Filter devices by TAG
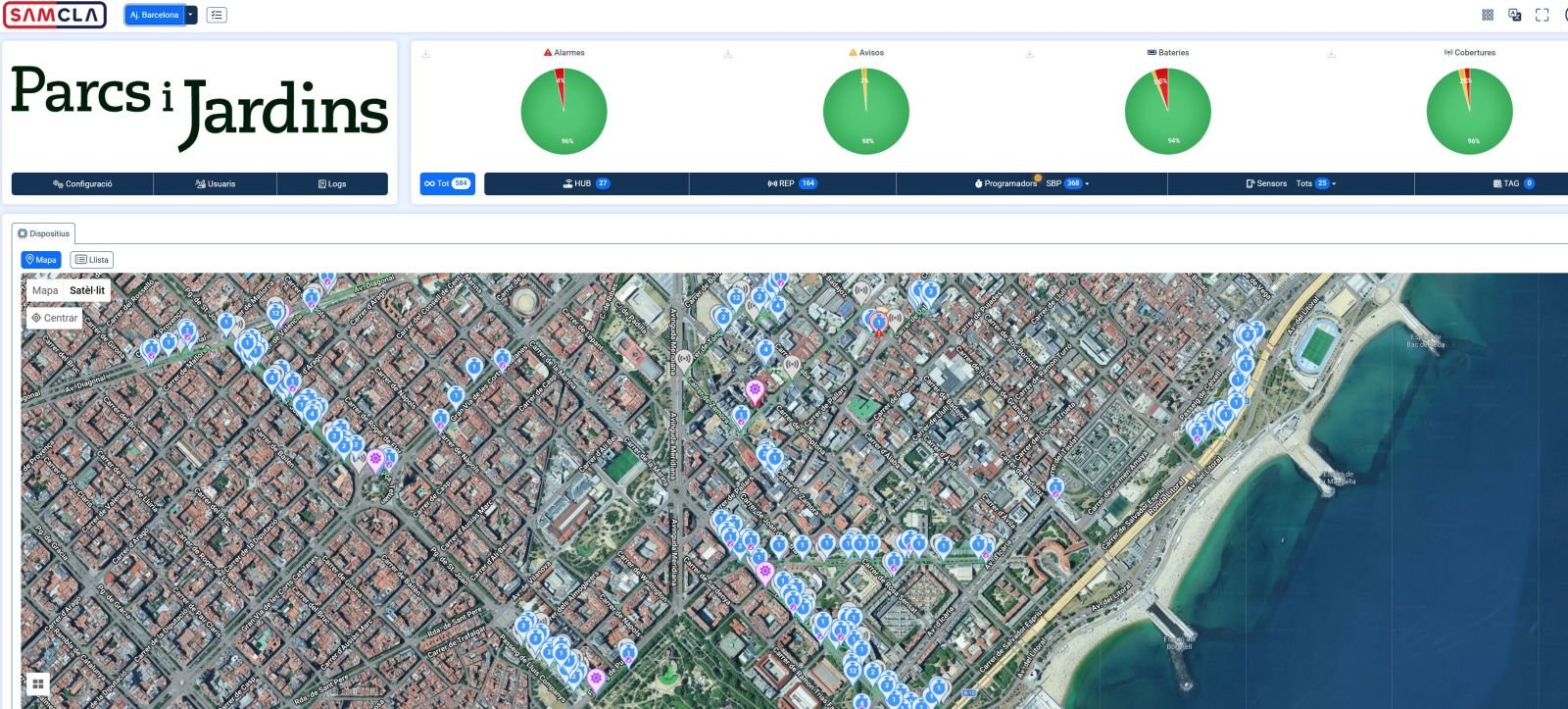This screenshot has width=1568, height=709. (1513, 183)
